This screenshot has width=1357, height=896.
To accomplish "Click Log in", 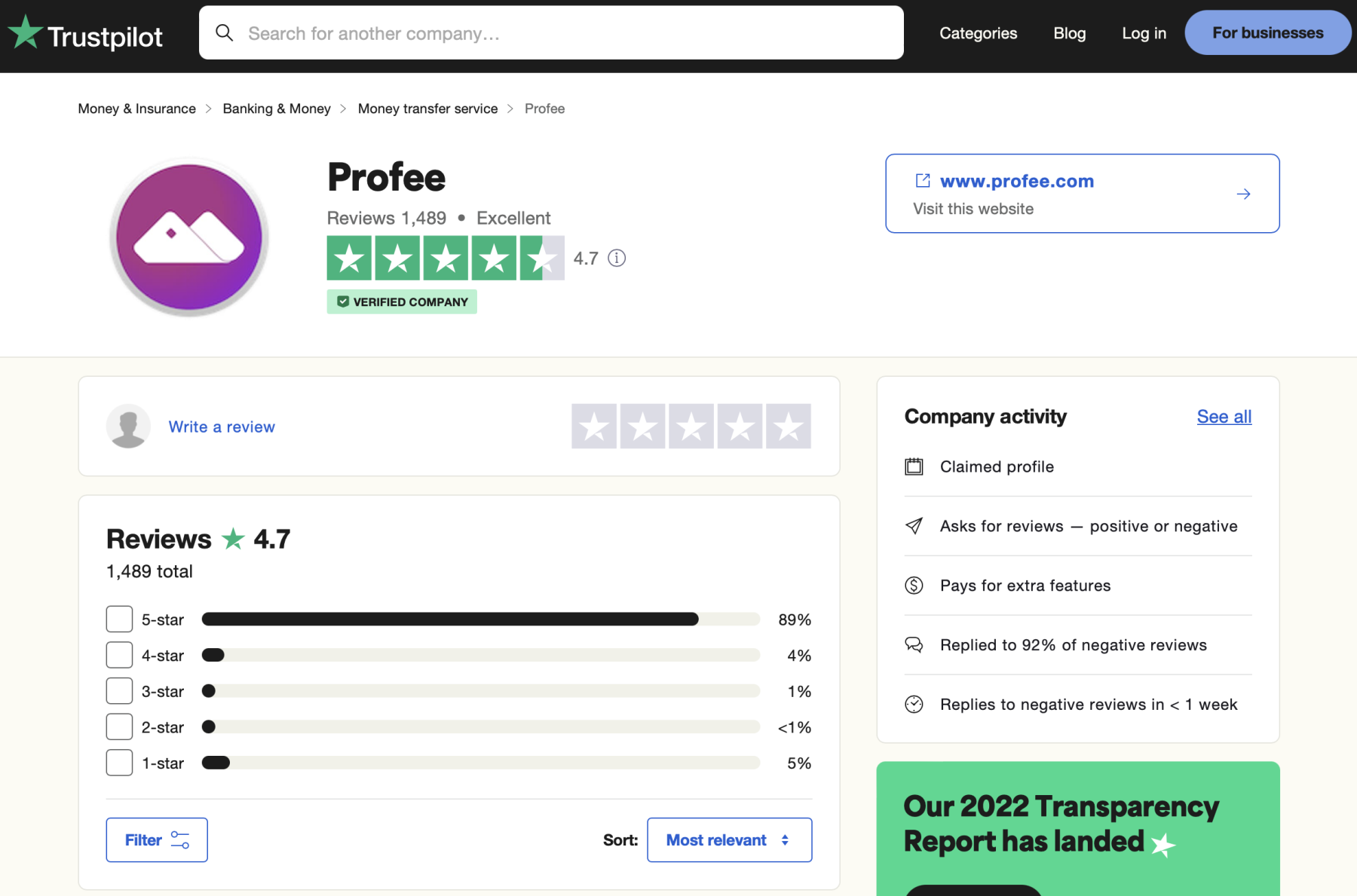I will click(x=1144, y=33).
